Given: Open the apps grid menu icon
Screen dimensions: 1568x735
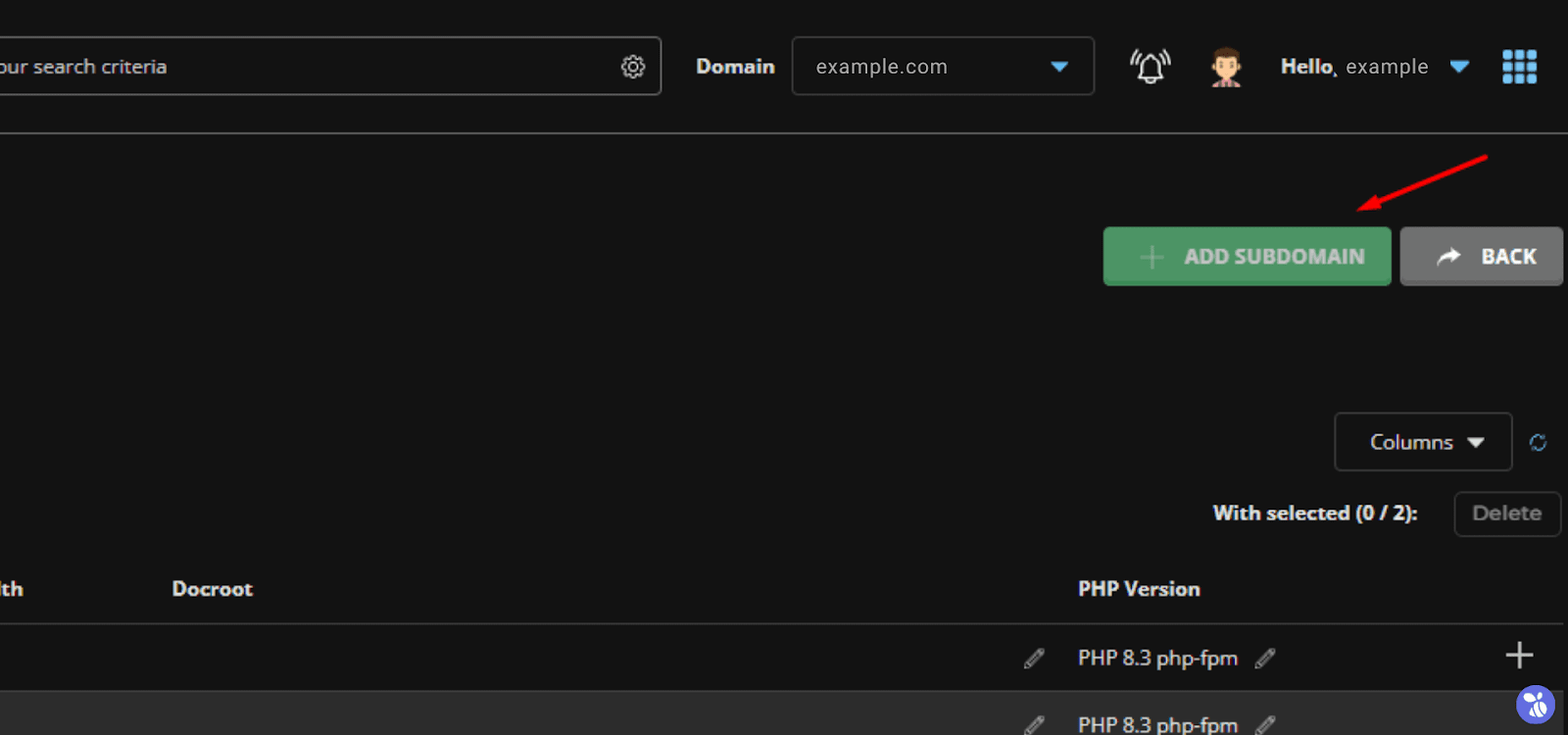Looking at the screenshot, I should tap(1519, 67).
